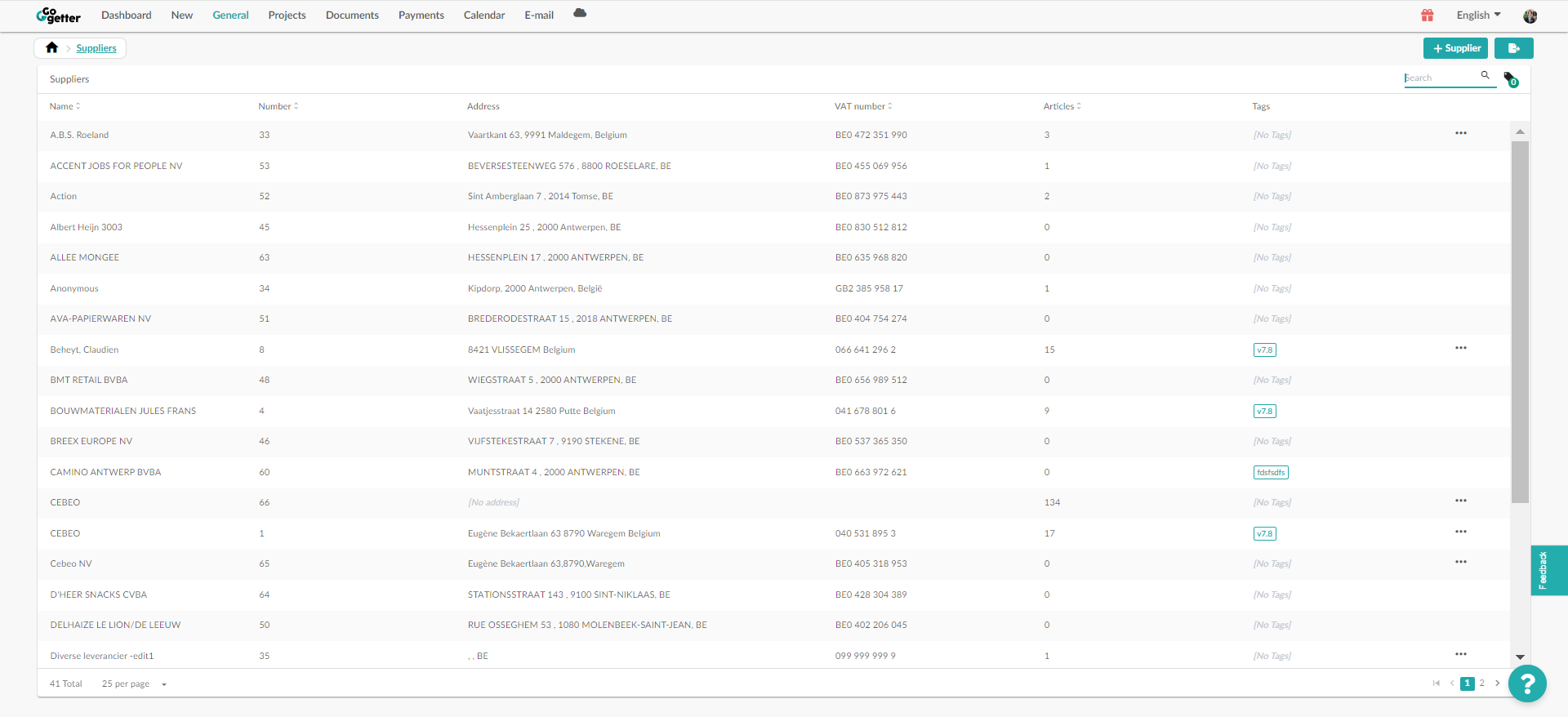The width and height of the screenshot is (1568, 717).
Task: Click the search magnifier icon
Action: click(x=1486, y=75)
